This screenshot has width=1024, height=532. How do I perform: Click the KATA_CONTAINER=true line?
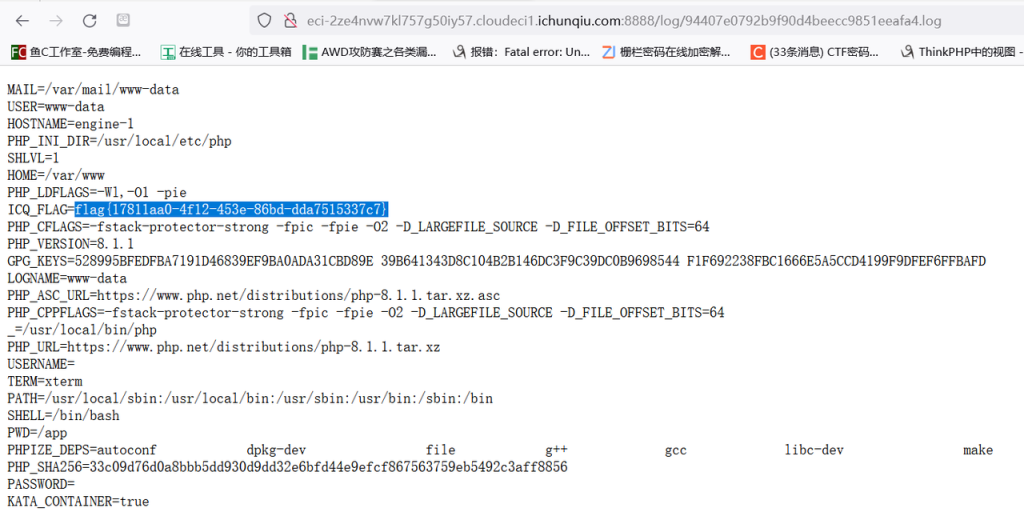pos(78,501)
